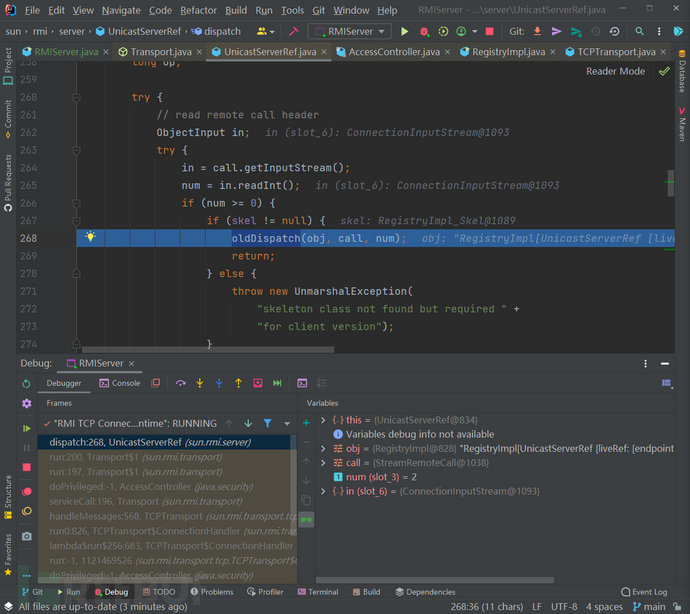Open Event Log button
The image size is (690, 614).
(644, 592)
